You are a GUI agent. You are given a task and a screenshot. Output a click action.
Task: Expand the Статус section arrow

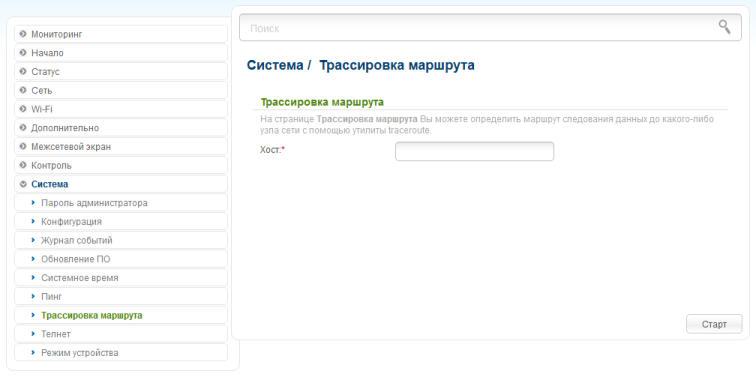(23, 71)
